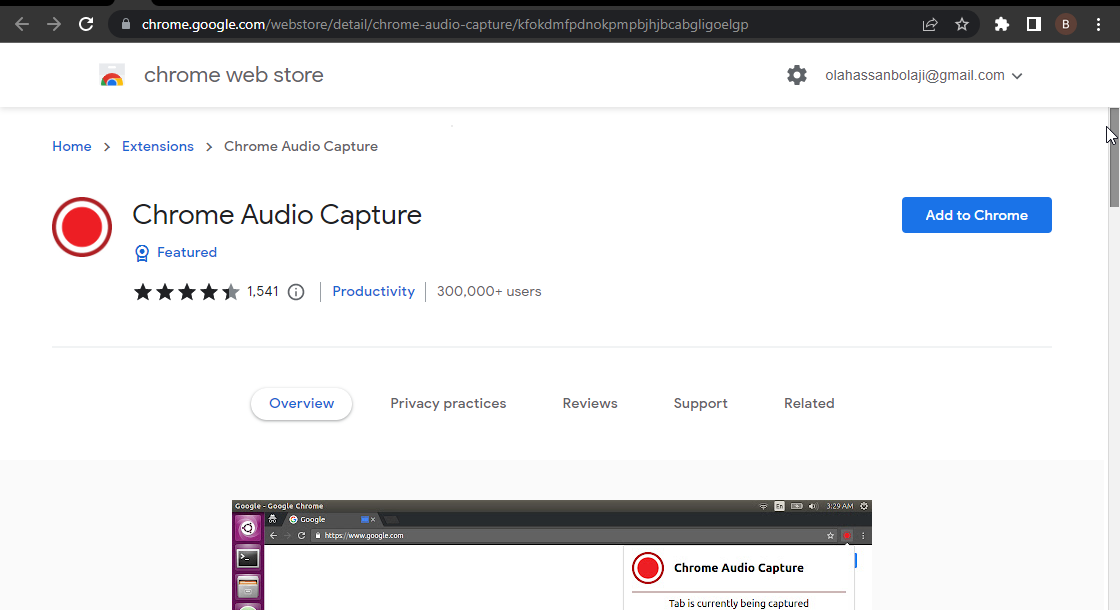Switch to the Overview tab
The height and width of the screenshot is (610, 1120).
pyautogui.click(x=301, y=404)
